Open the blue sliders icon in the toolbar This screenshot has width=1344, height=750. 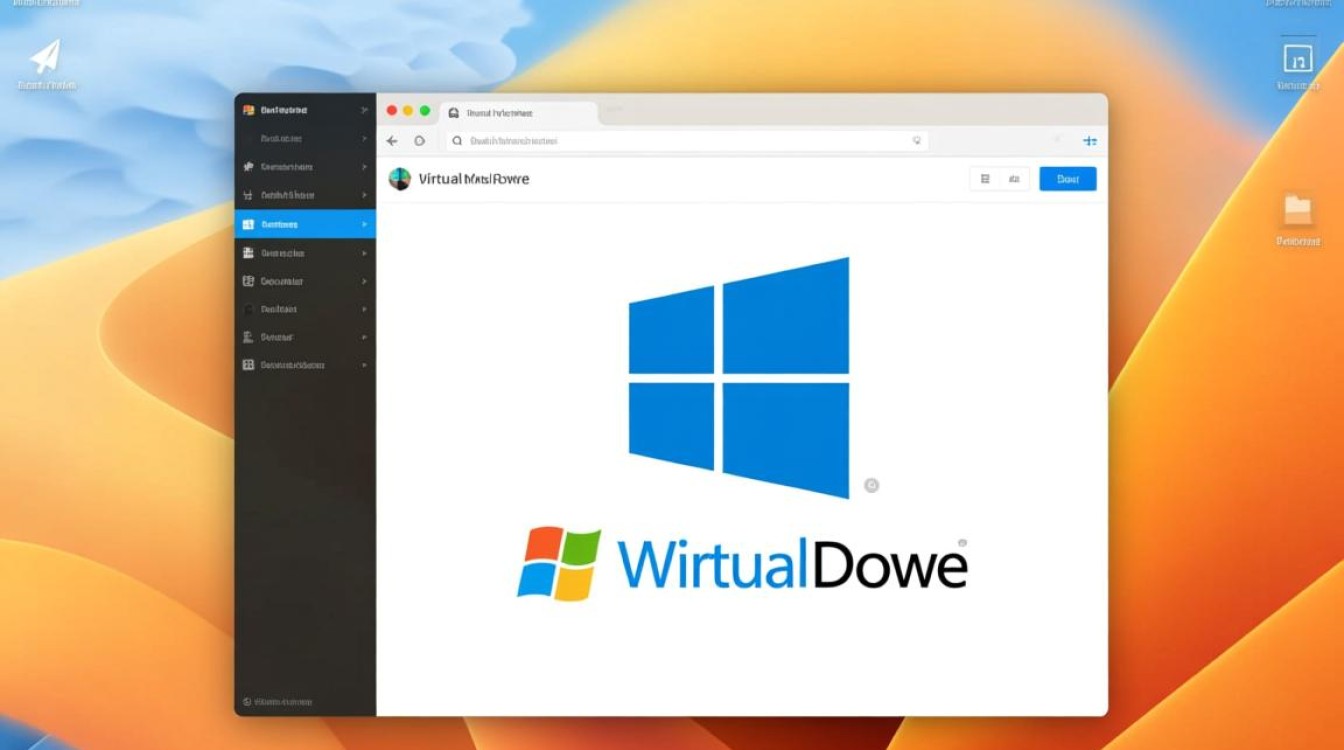(x=1090, y=141)
